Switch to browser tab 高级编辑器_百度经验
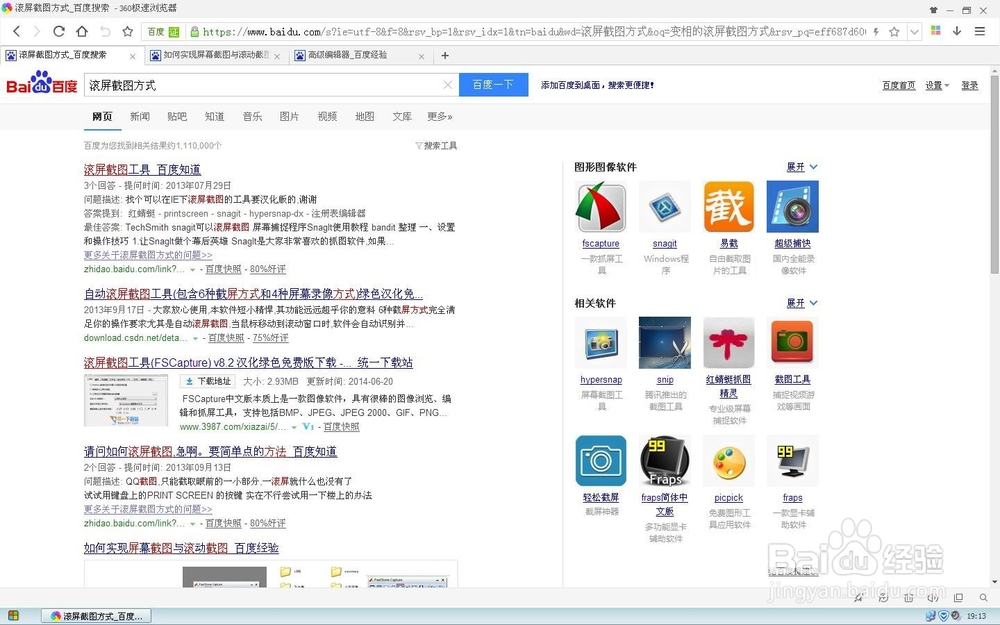The width and height of the screenshot is (1000, 625). [x=360, y=55]
